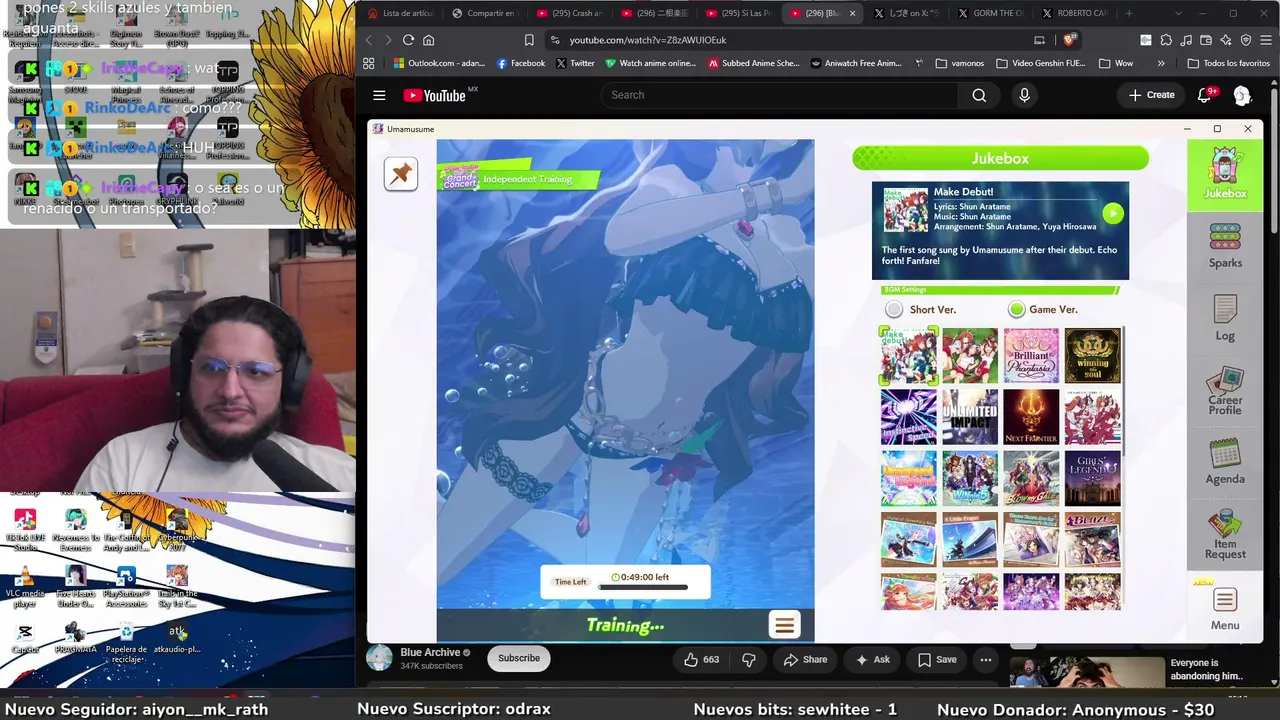Play the Make Debut! song
1280x720 pixels.
pyautogui.click(x=1112, y=213)
